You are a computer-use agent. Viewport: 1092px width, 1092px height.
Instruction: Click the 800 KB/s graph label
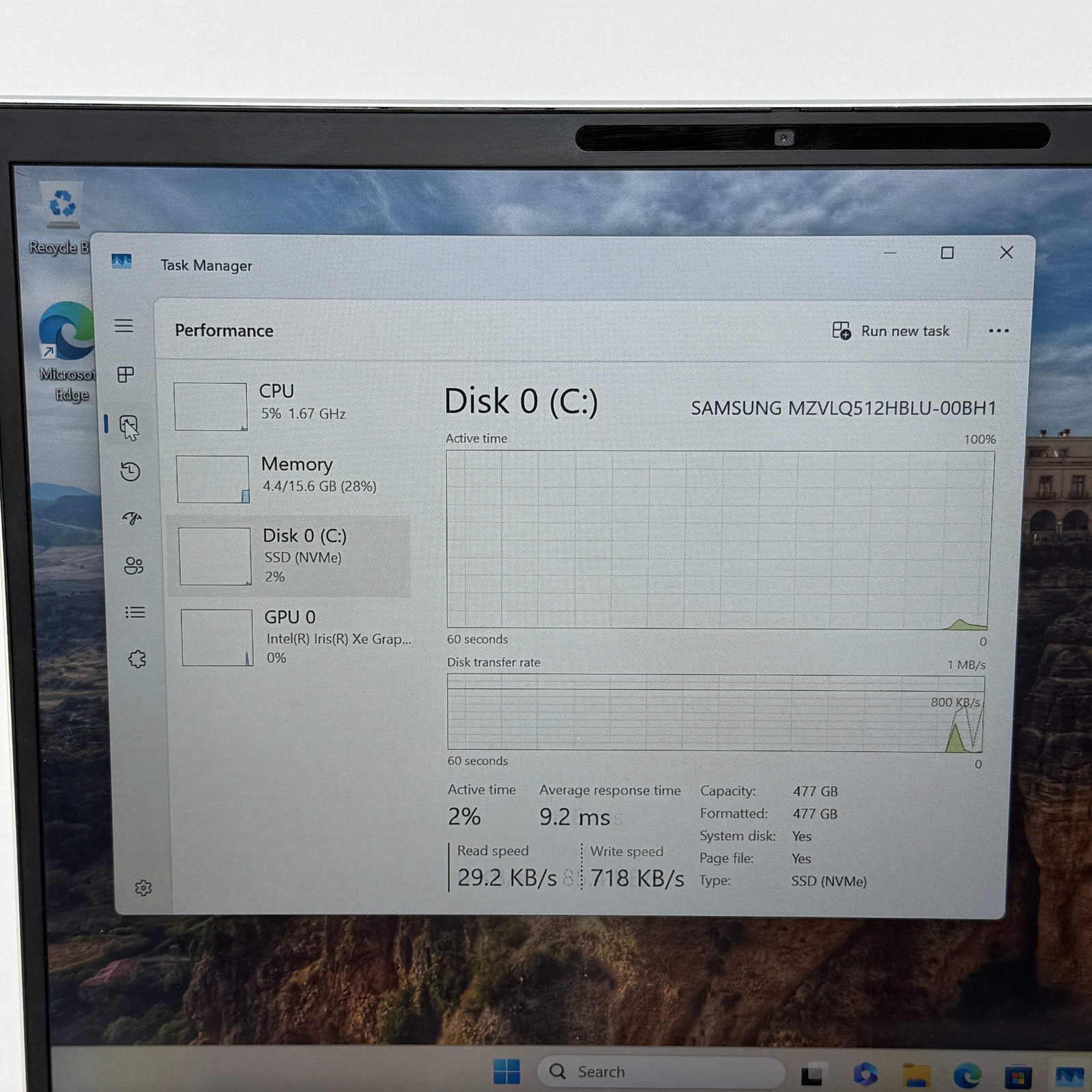tap(955, 702)
